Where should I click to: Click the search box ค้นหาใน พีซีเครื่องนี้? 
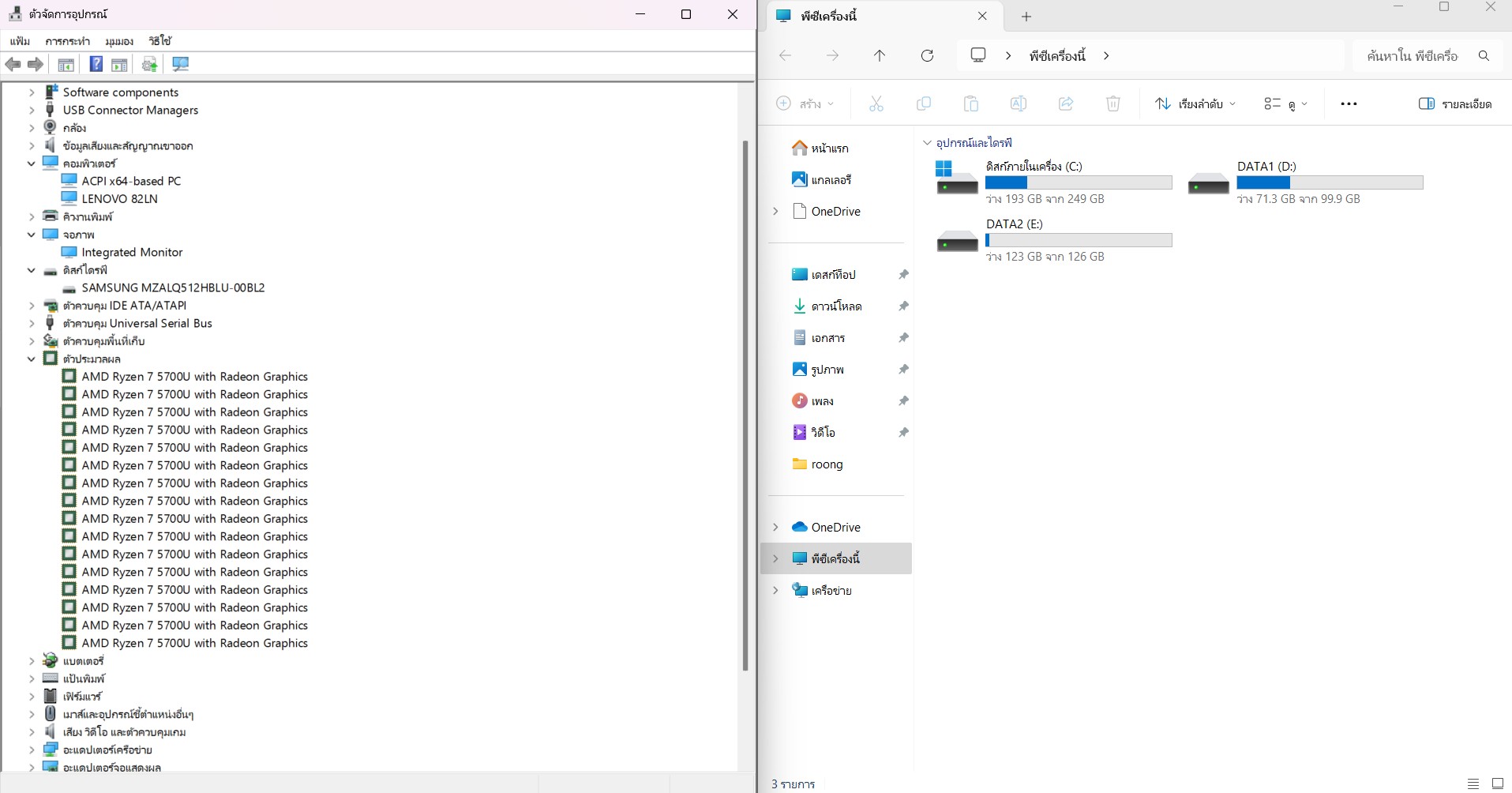click(1412, 56)
